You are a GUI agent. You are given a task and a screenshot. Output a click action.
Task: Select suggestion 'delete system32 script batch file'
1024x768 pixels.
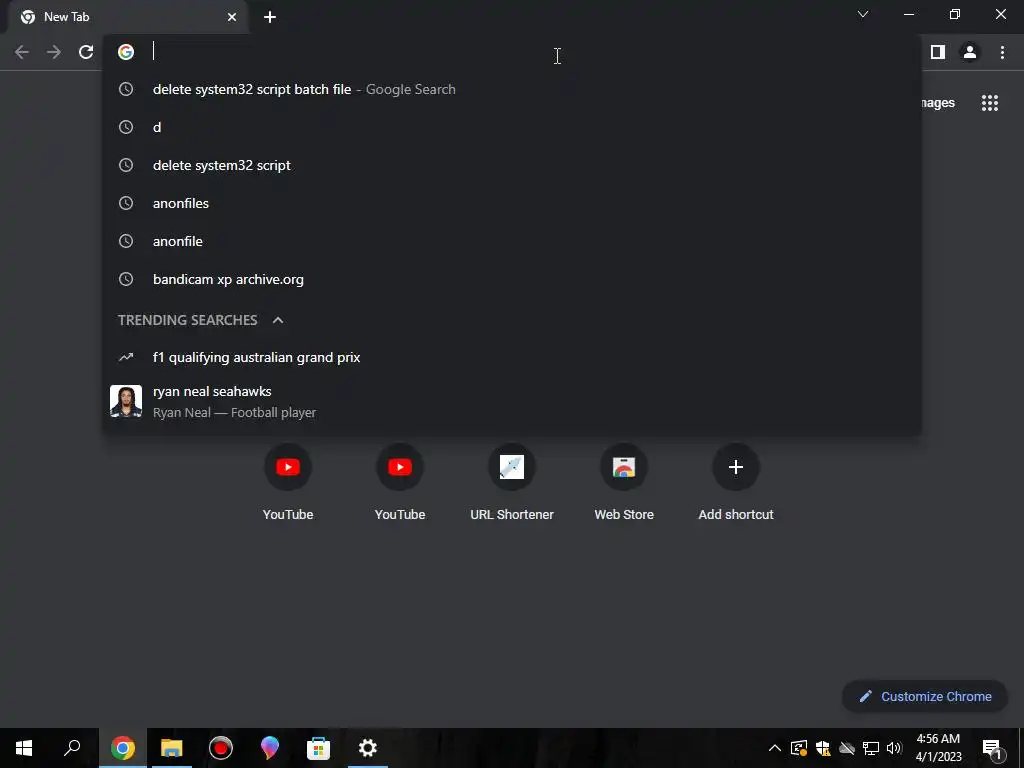click(512, 89)
